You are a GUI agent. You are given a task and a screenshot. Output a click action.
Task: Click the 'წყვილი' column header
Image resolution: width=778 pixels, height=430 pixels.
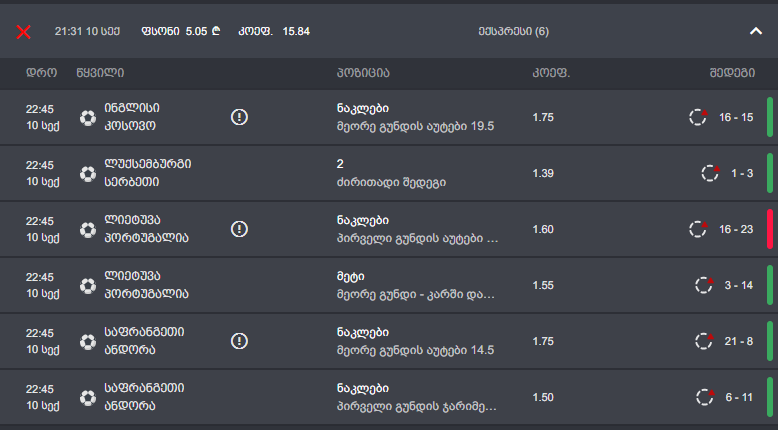[100, 73]
